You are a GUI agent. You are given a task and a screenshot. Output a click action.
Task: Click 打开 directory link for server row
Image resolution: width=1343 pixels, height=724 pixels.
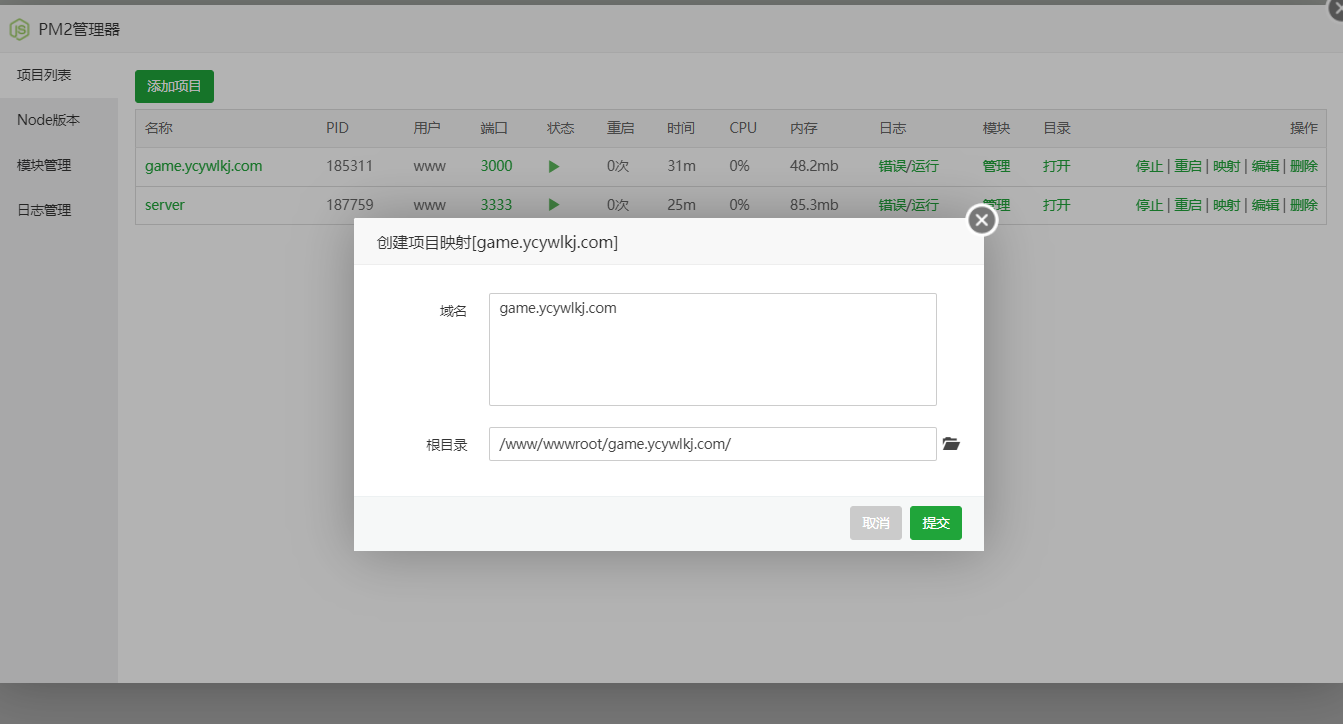click(x=1056, y=205)
